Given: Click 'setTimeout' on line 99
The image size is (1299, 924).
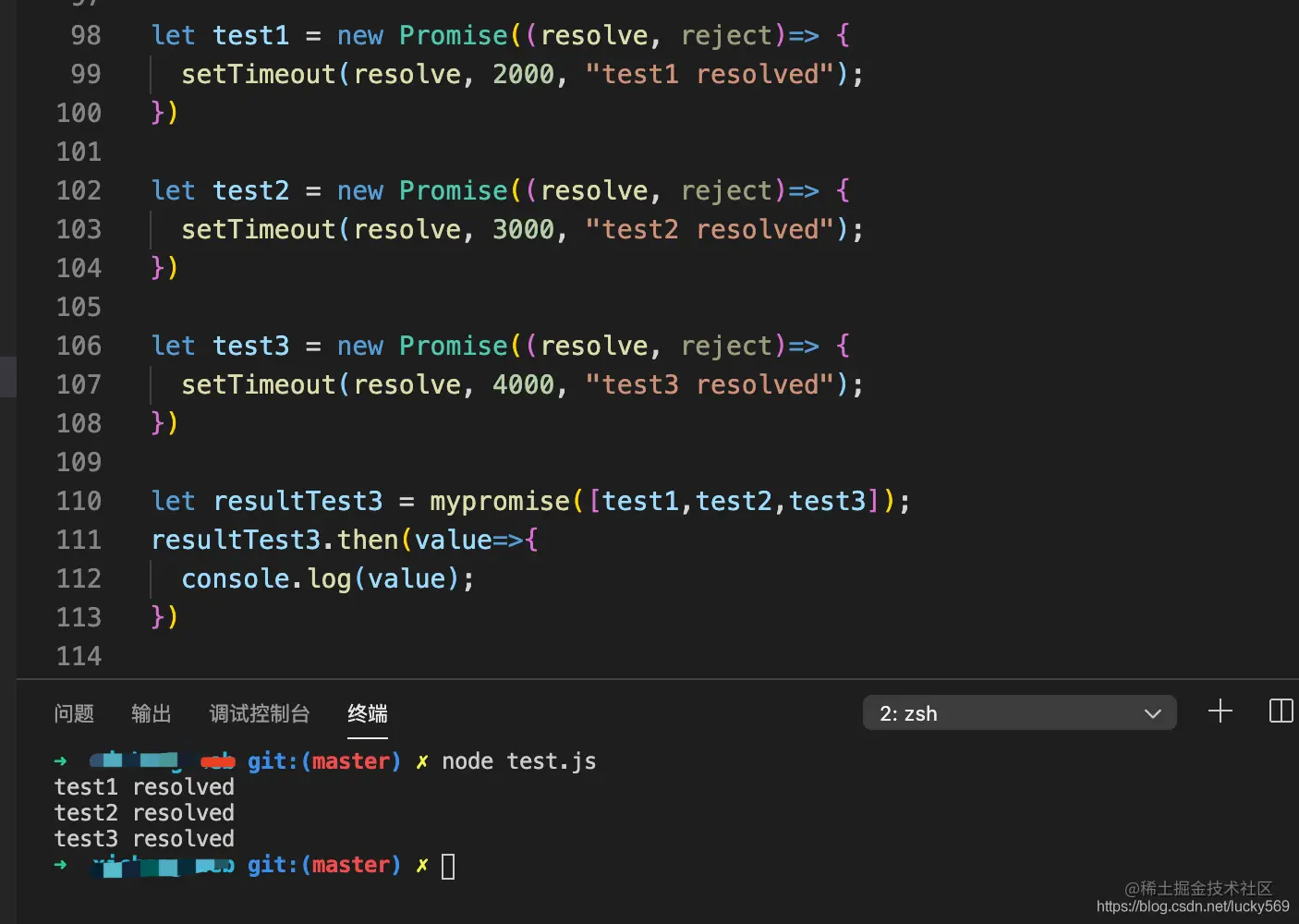Looking at the screenshot, I should pos(259,74).
